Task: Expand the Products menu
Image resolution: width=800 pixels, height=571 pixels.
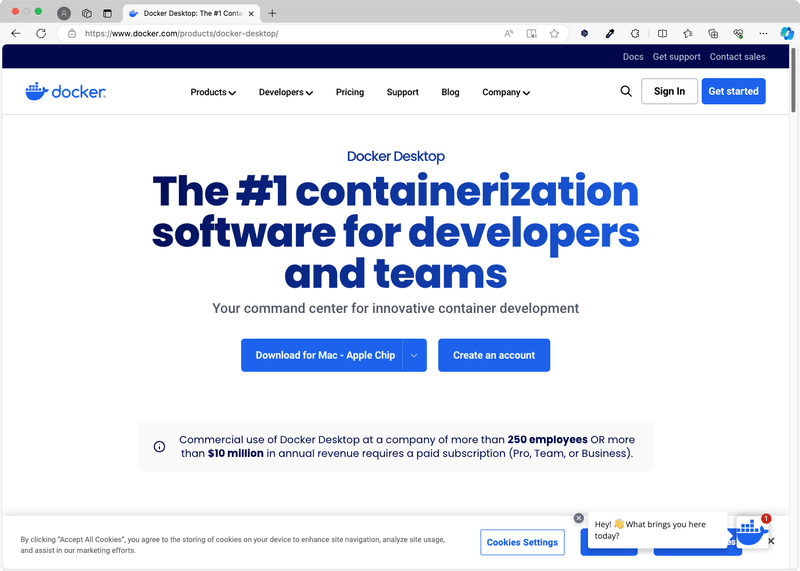Action: pyautogui.click(x=213, y=92)
